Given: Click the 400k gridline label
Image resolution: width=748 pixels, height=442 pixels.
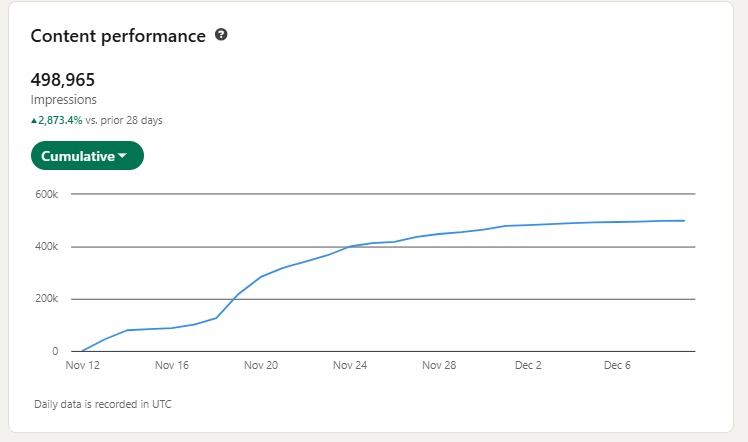Looking at the screenshot, I should click(x=47, y=247).
